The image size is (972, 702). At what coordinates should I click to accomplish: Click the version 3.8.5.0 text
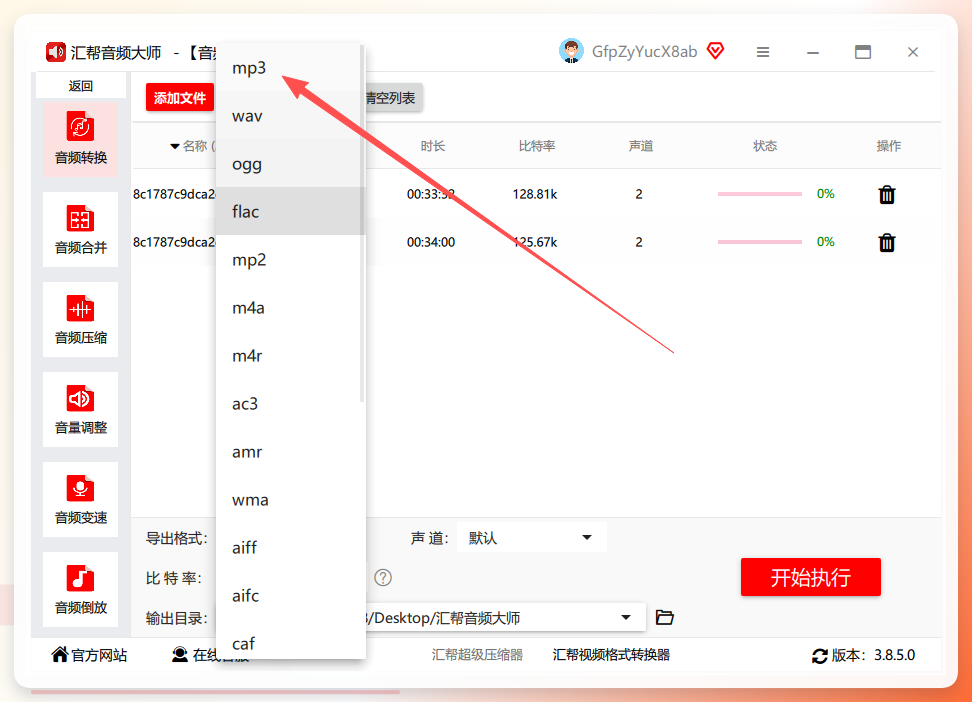pos(895,655)
